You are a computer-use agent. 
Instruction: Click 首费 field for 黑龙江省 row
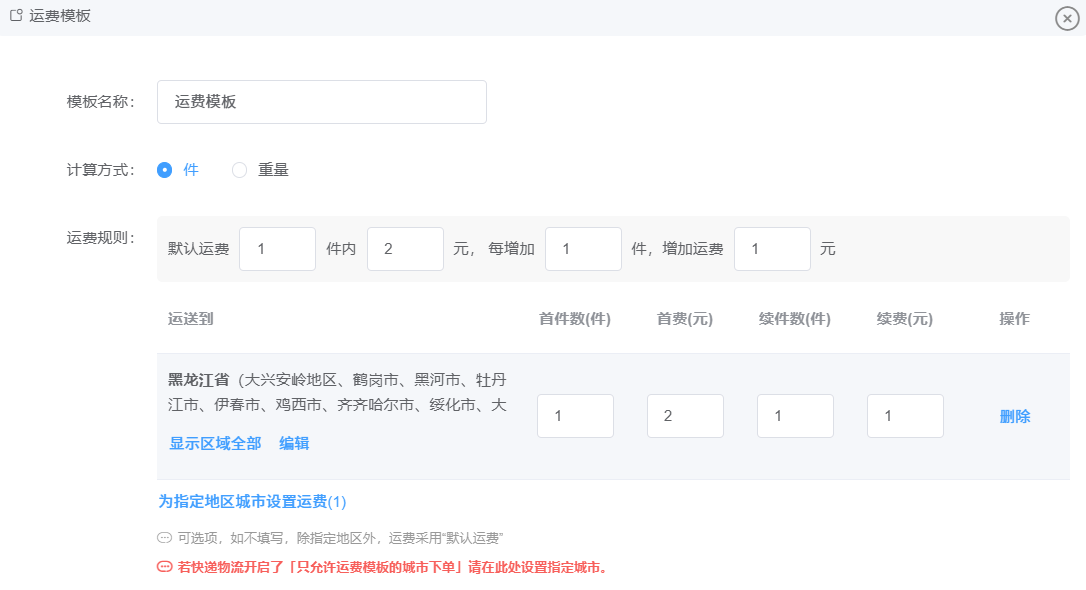(x=685, y=416)
